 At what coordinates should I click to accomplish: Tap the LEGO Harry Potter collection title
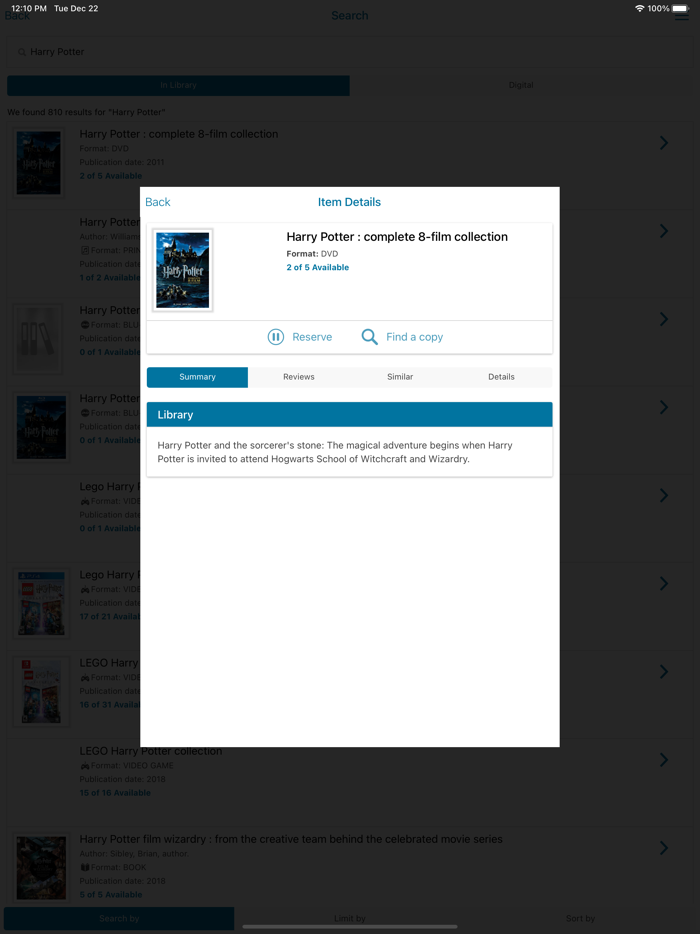[x=151, y=751]
